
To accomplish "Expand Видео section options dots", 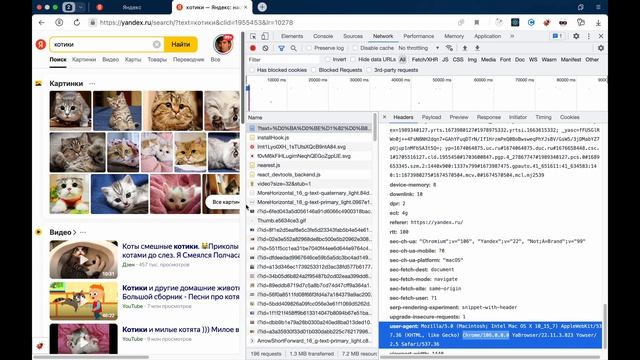I will coord(83,232).
